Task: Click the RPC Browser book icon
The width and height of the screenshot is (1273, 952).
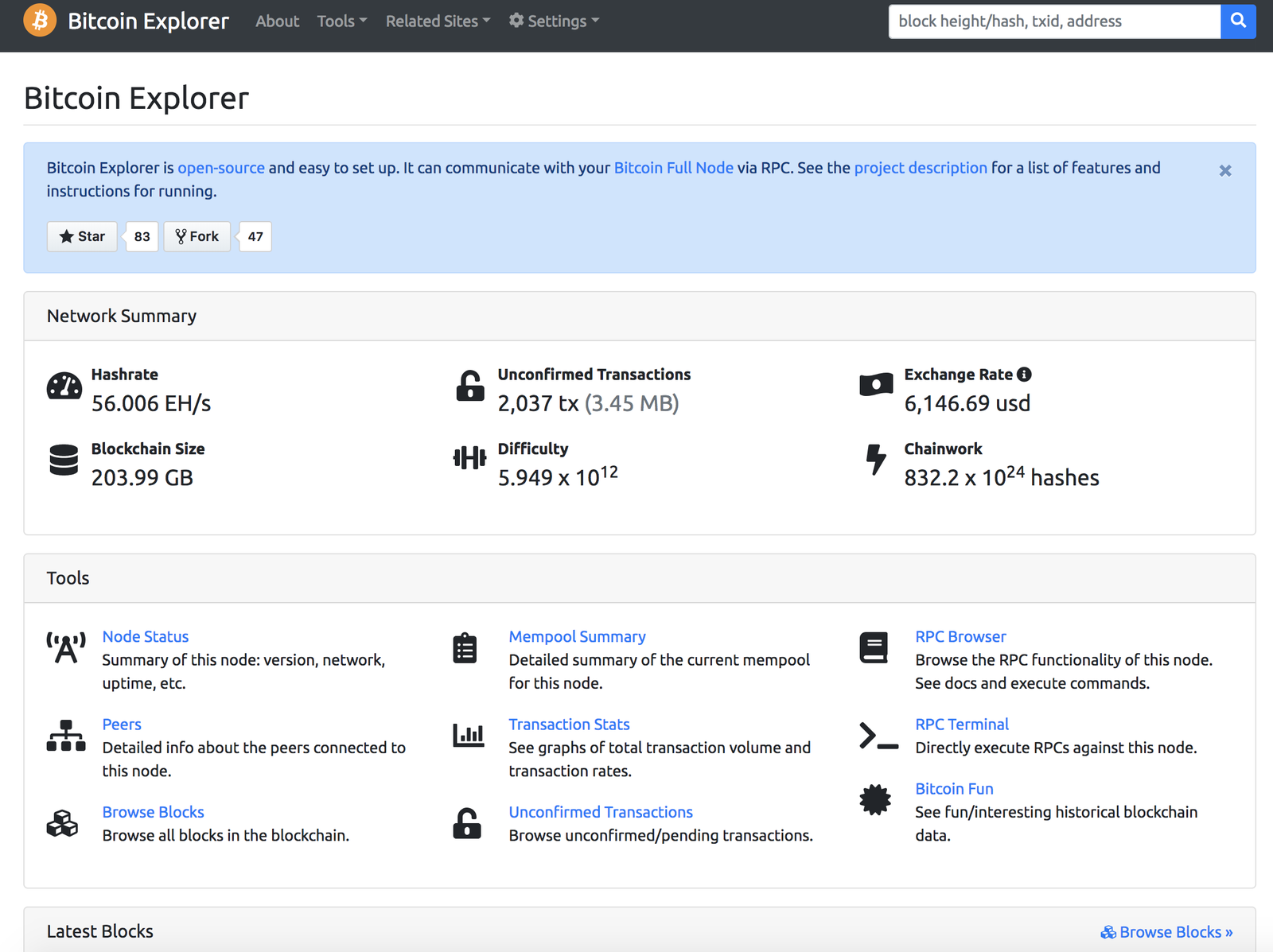Action: pyautogui.click(x=874, y=648)
